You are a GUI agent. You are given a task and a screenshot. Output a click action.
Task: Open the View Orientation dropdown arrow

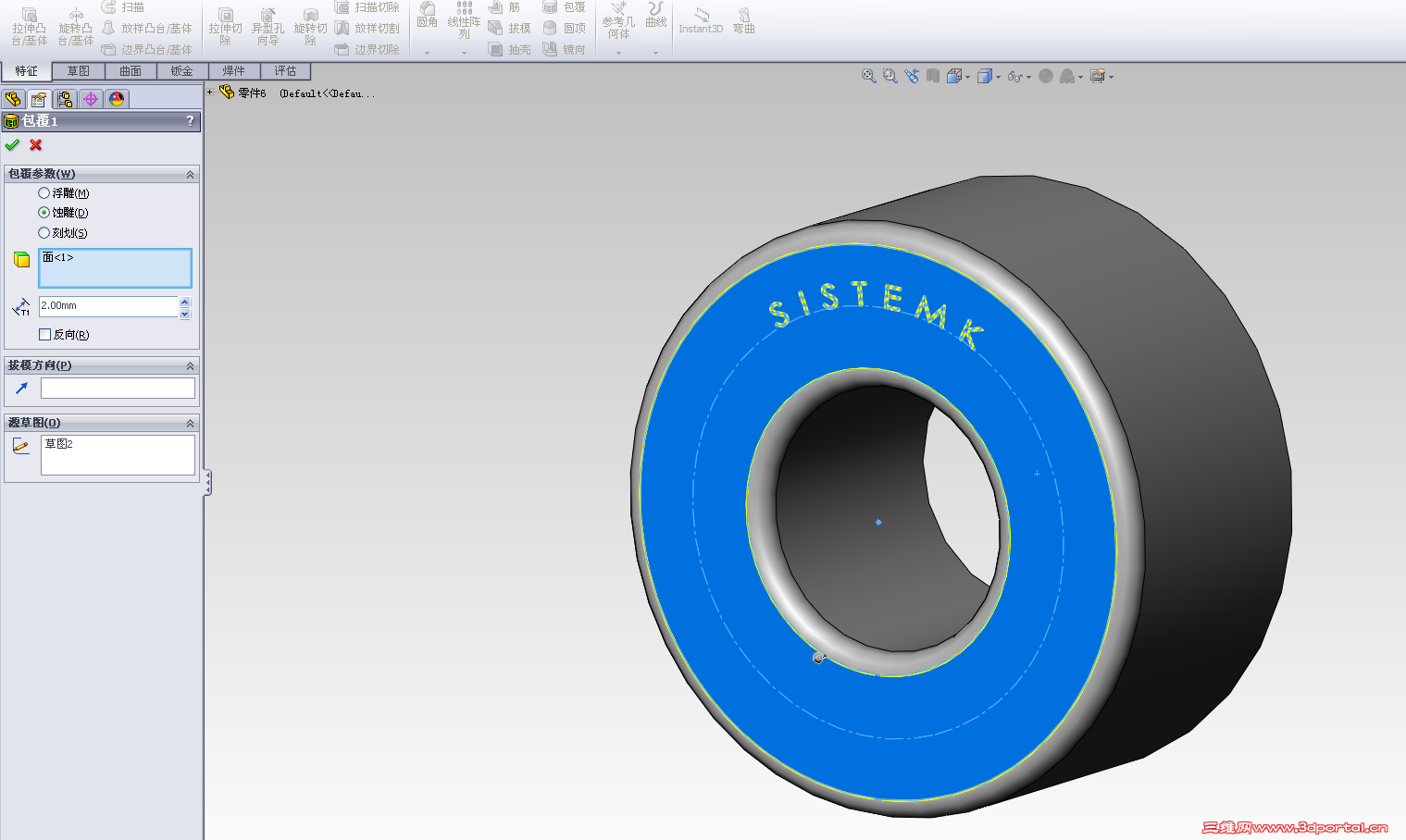click(968, 78)
